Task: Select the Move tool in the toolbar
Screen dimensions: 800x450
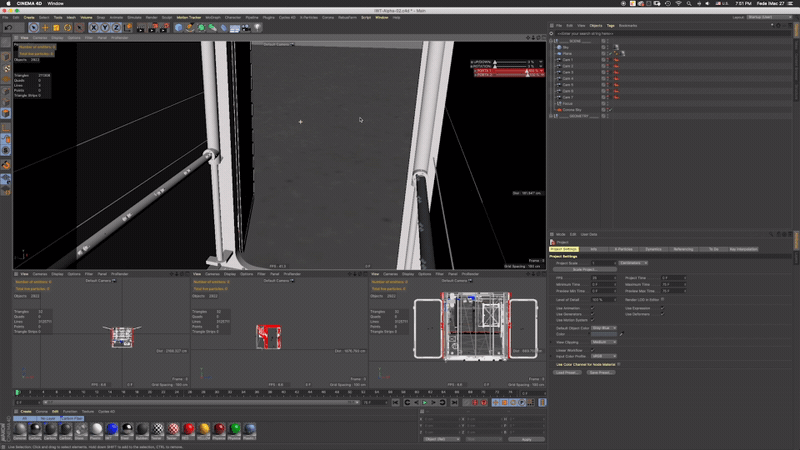Action: coord(43,27)
